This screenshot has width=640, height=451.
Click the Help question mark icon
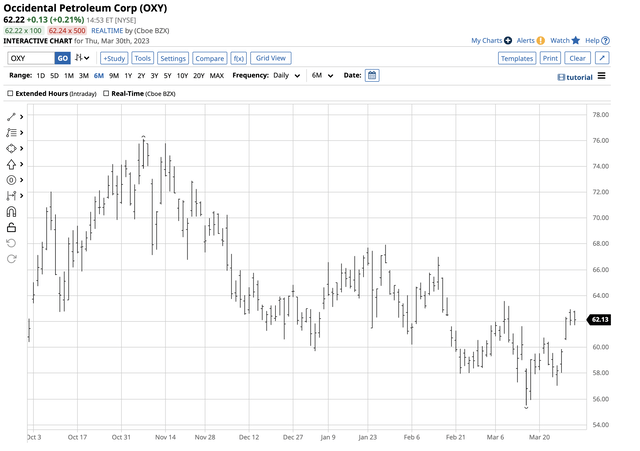tap(606, 40)
